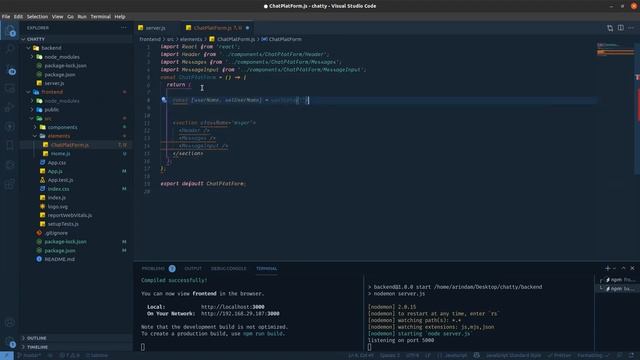The image size is (640, 360).
Task: Open the File menu
Action: [x=6, y=17]
